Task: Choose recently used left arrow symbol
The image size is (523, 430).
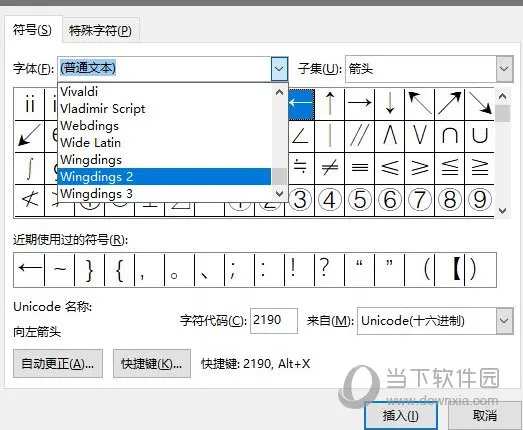Action: [29, 270]
